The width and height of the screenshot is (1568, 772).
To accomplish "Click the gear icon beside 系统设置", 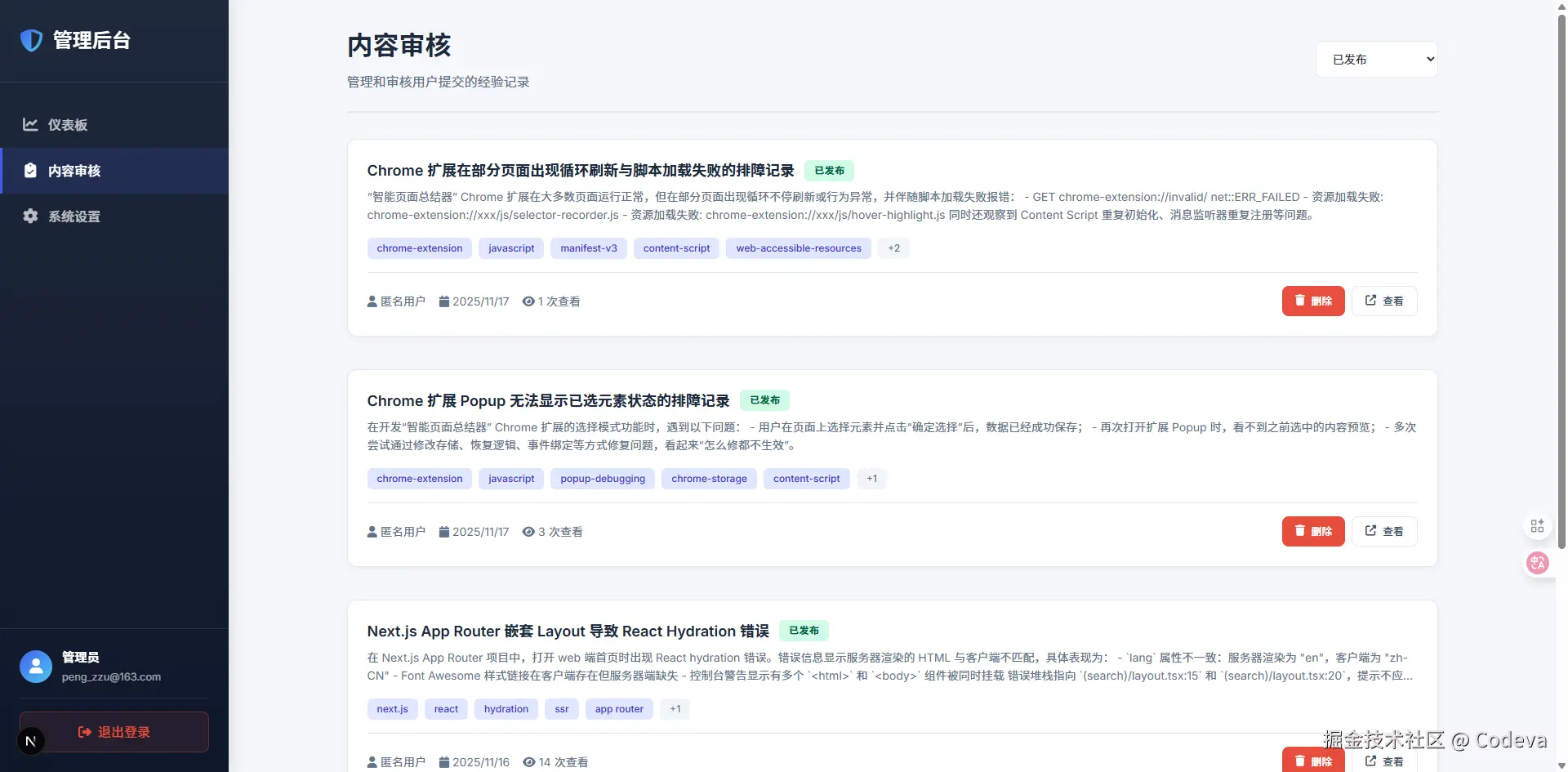I will pos(30,216).
